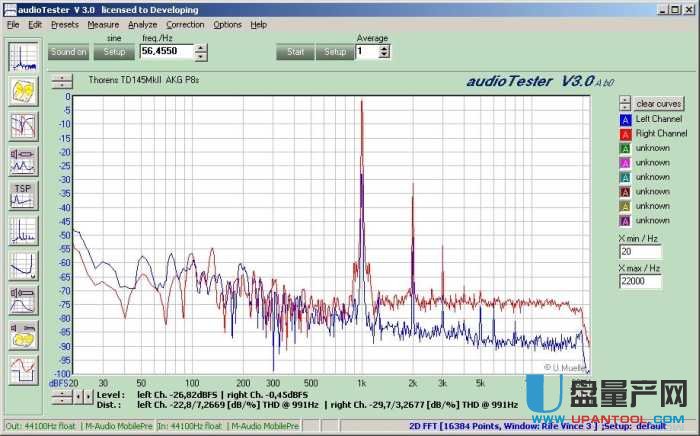
Task: Click the TSP parameters icon
Action: (x=22, y=194)
